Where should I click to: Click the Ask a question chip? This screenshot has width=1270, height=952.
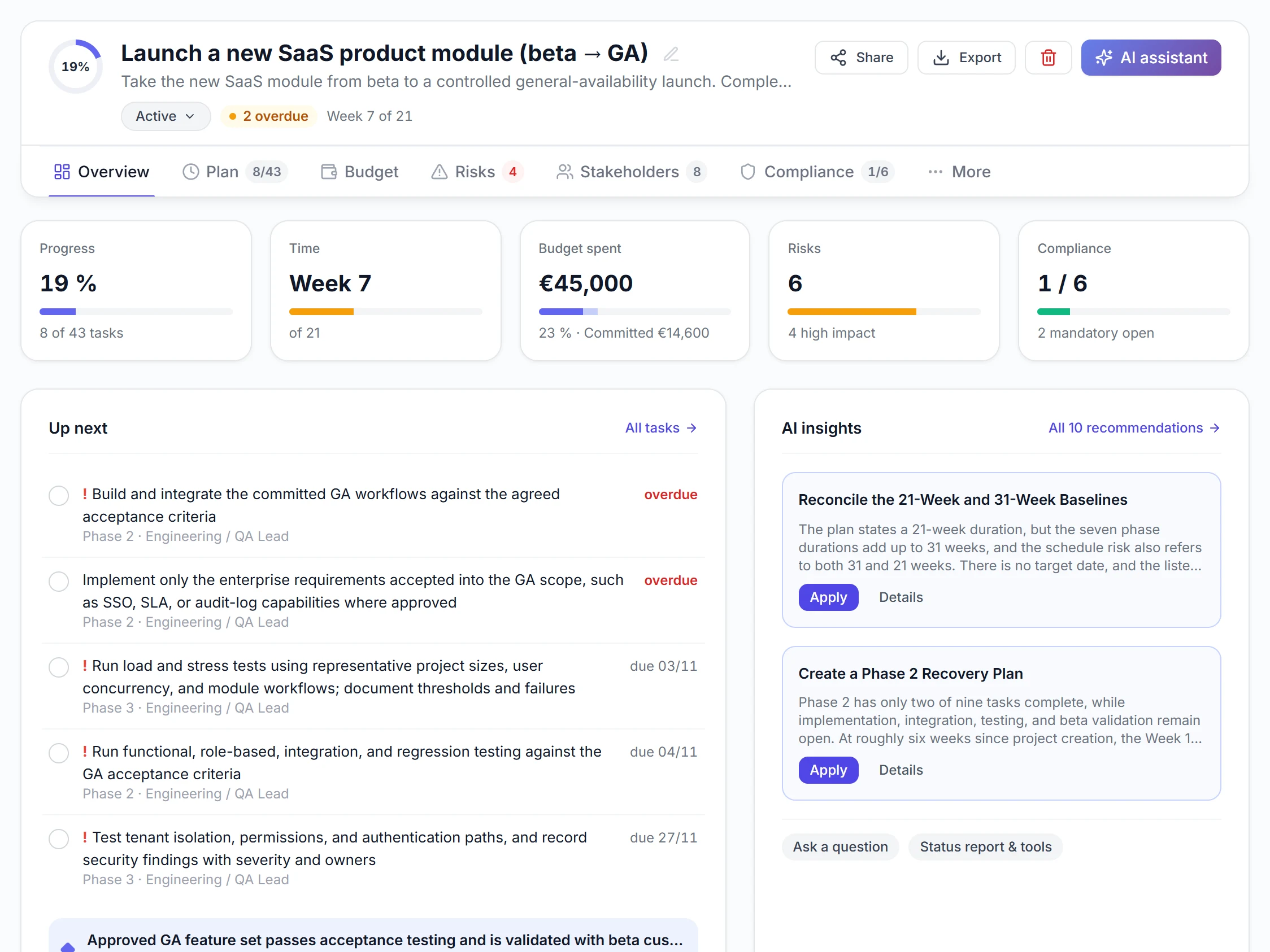[840, 846]
